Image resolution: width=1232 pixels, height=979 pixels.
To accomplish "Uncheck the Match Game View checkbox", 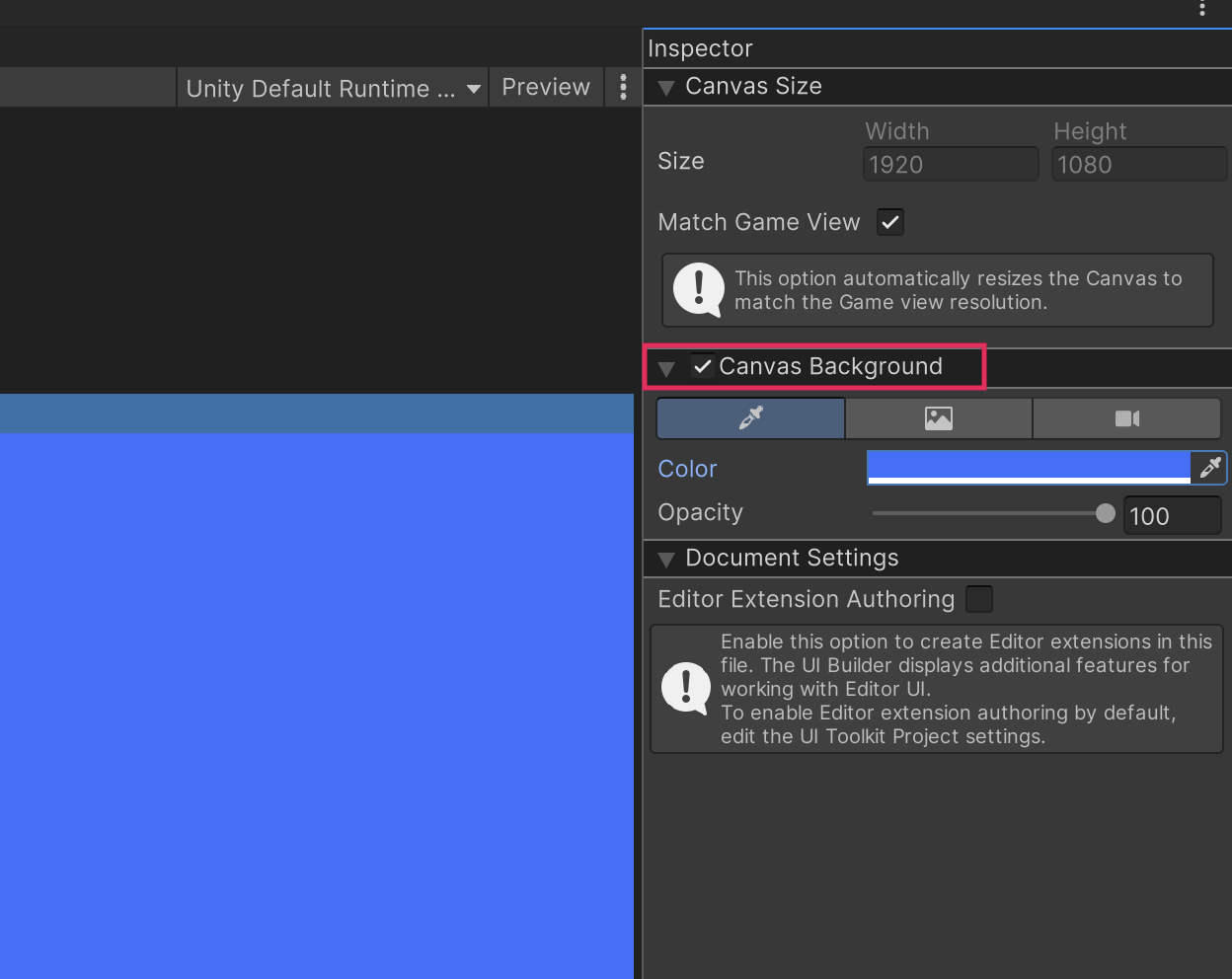I will [890, 222].
